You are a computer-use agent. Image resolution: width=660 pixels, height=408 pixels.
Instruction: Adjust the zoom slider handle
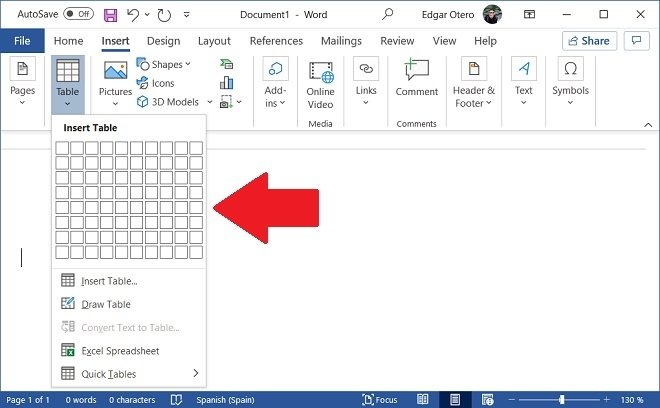point(562,399)
